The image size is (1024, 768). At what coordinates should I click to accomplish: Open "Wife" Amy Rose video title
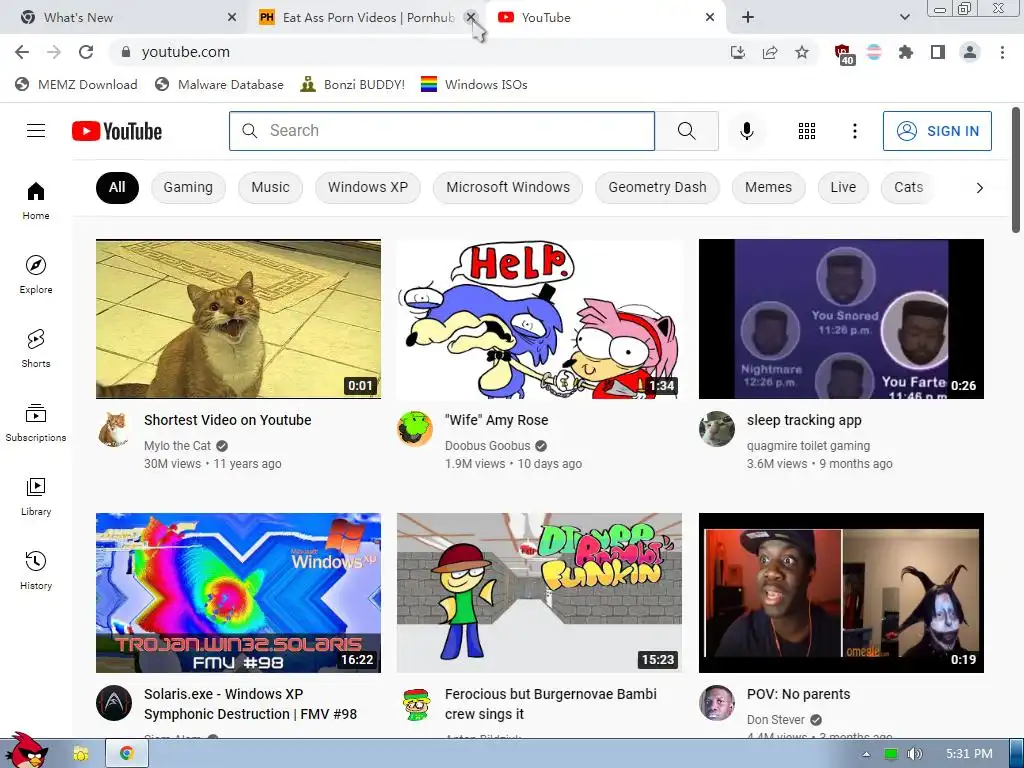(496, 420)
